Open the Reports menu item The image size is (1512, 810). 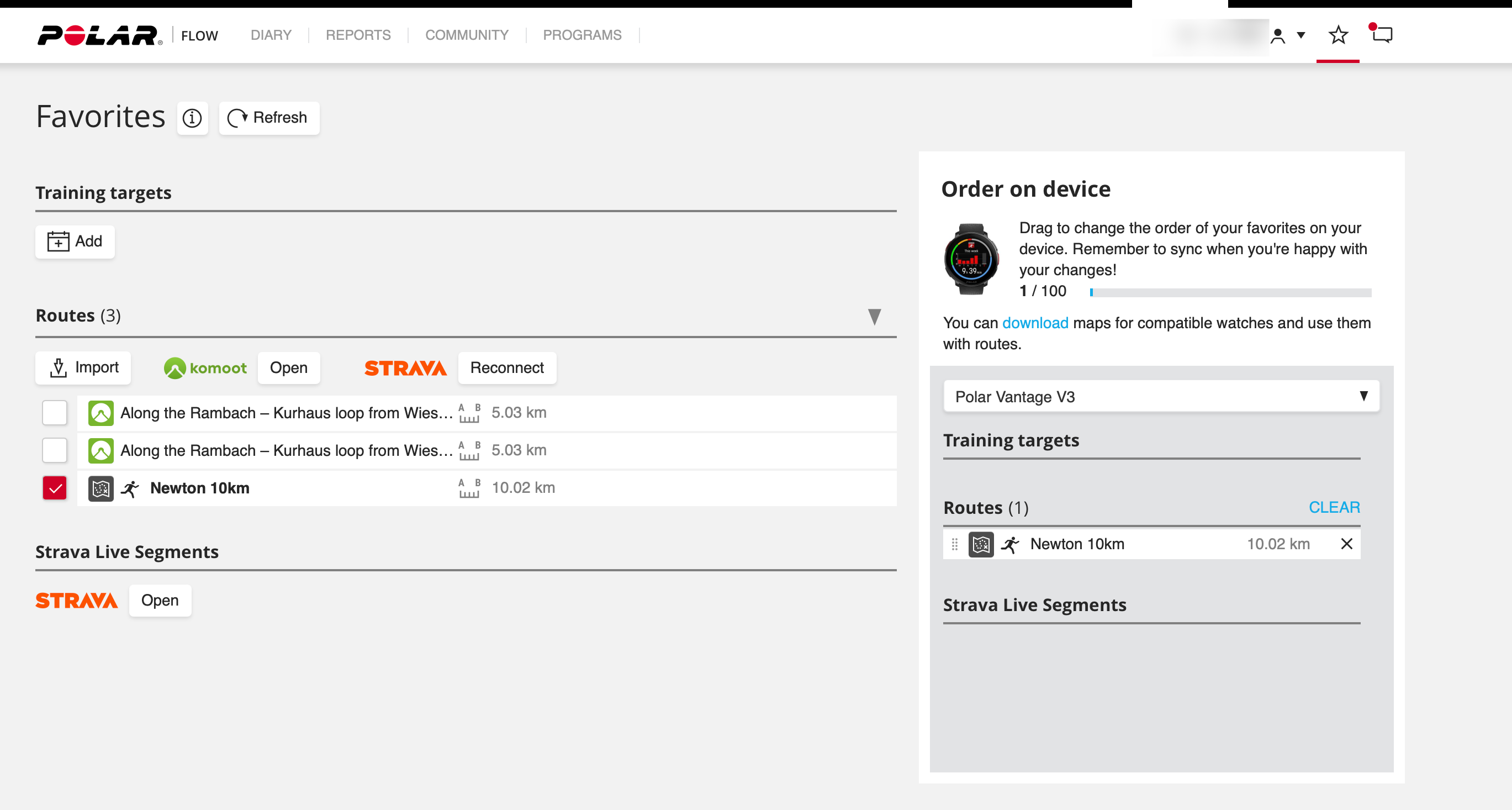coord(358,35)
